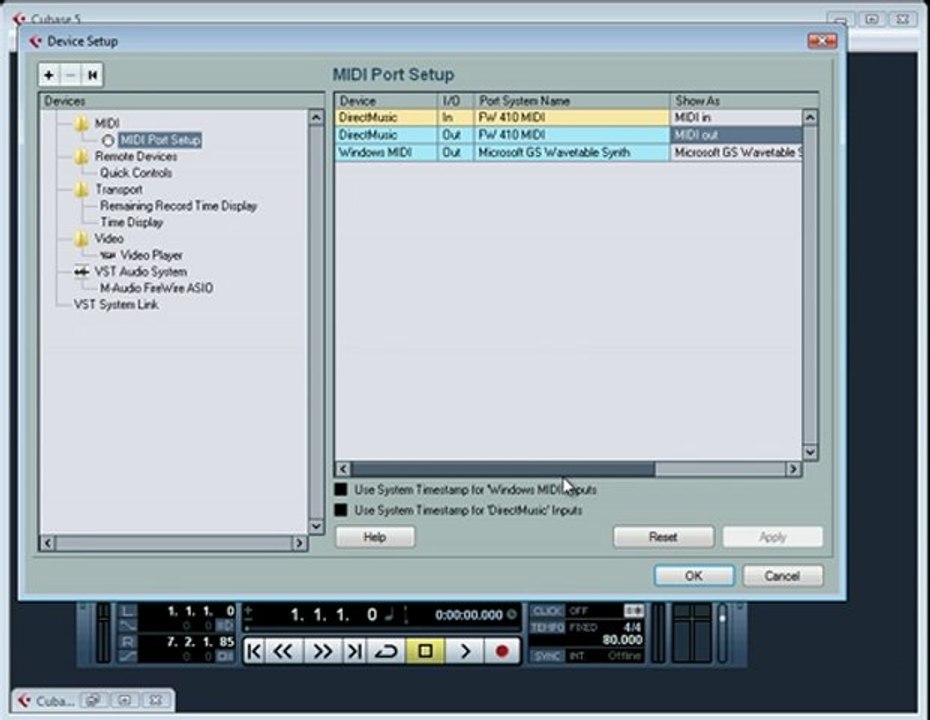Click the Video Player device icon
Viewport: 930px width, 720px height.
point(107,255)
